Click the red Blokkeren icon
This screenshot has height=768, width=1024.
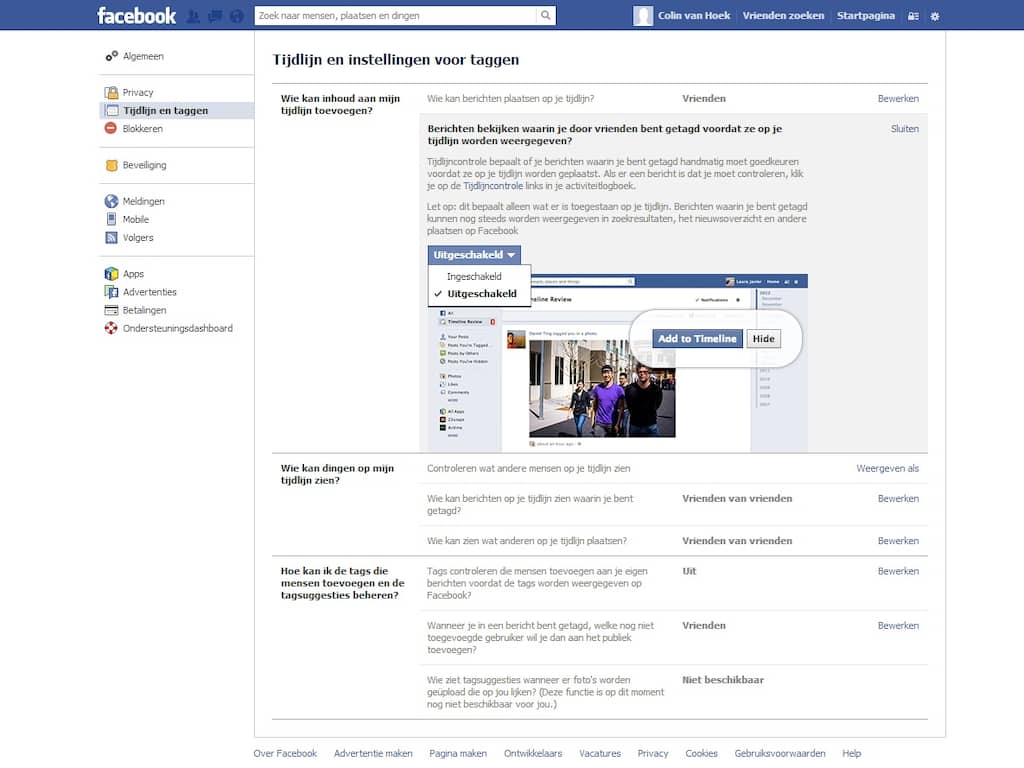111,128
